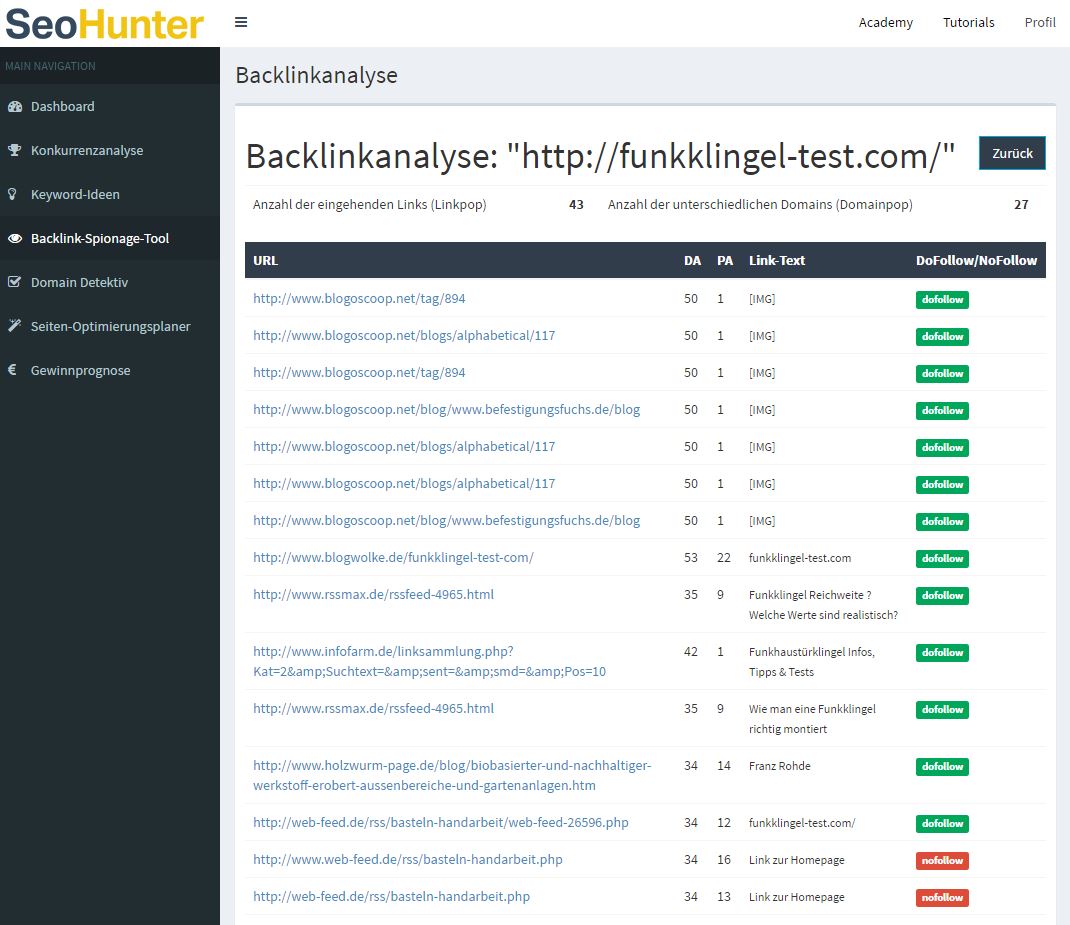
Task: Click the DA column header
Action: click(x=692, y=260)
